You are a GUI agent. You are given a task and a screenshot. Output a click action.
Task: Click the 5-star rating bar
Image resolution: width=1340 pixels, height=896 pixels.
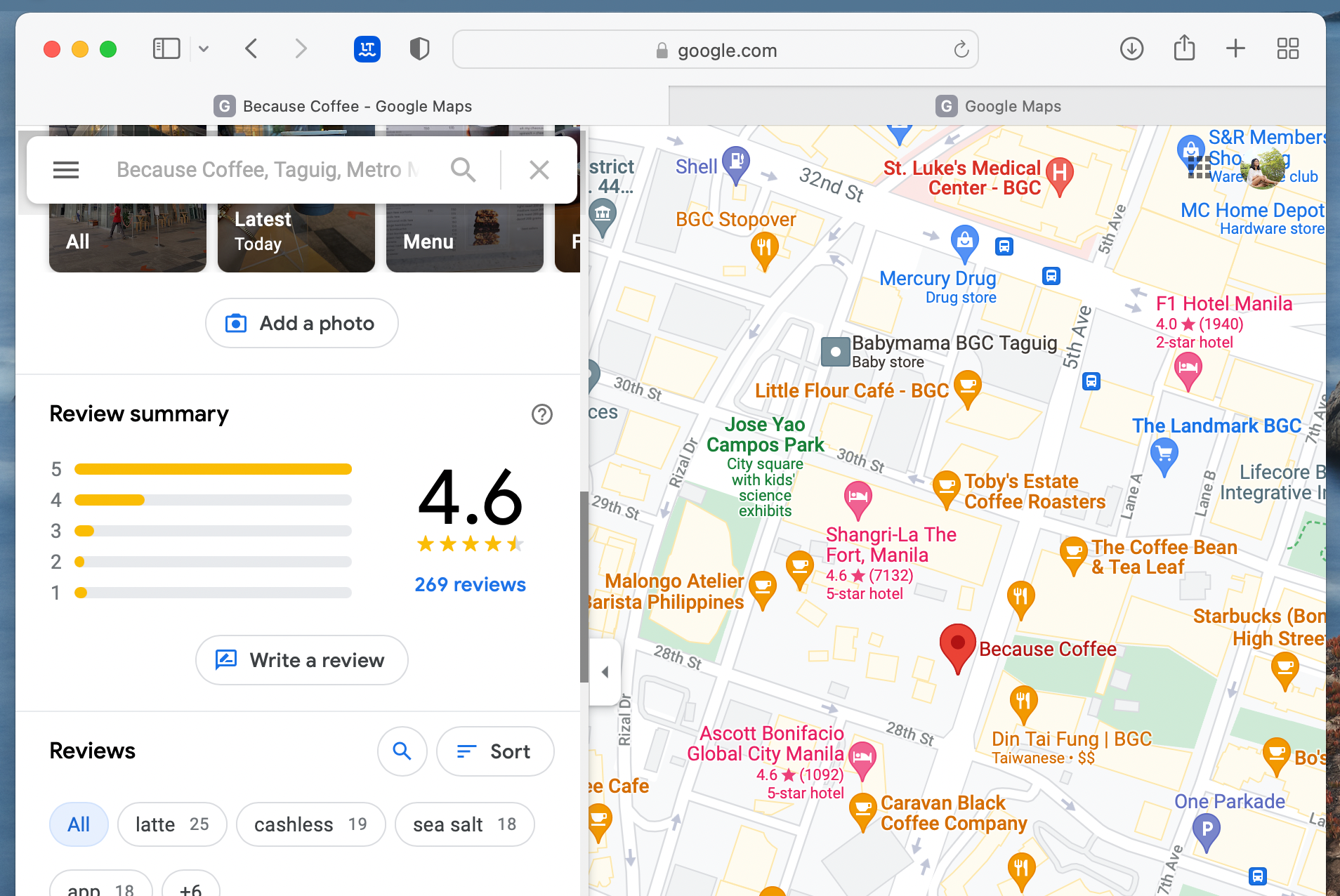[212, 468]
